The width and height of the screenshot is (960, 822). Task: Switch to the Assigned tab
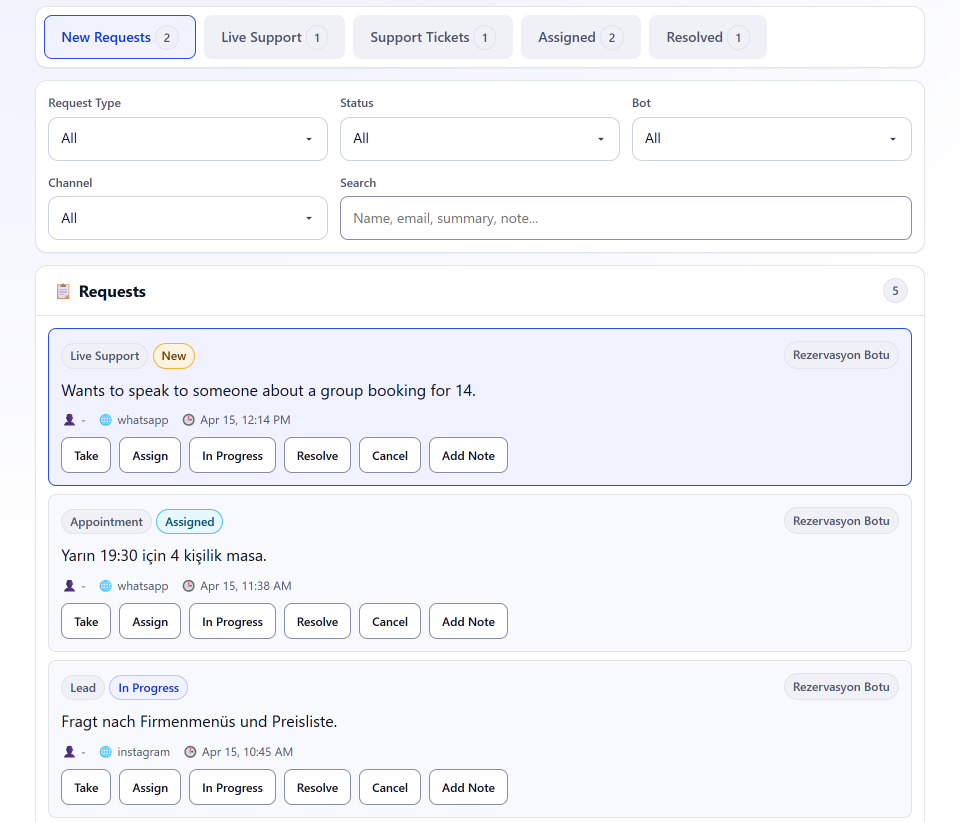(x=580, y=37)
